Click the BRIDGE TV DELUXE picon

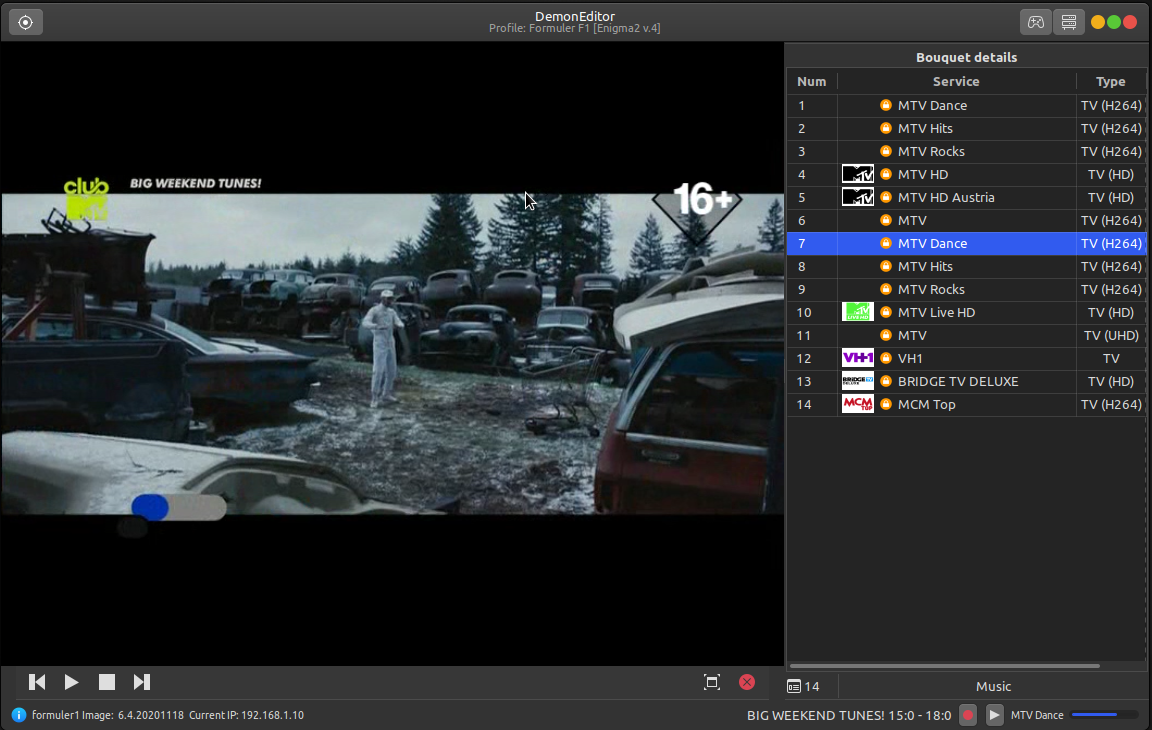tap(857, 382)
